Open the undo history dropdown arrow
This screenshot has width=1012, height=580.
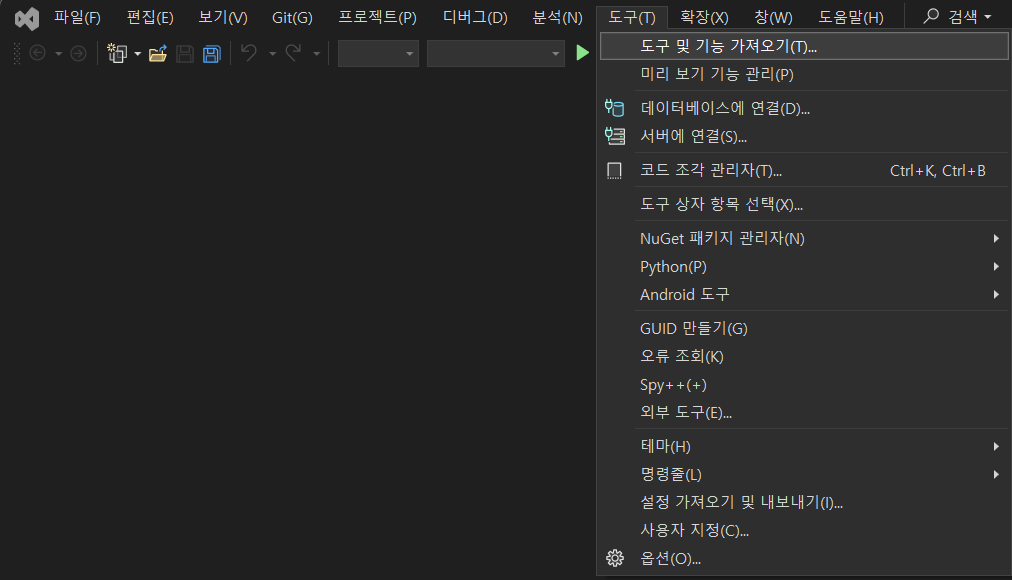272,54
